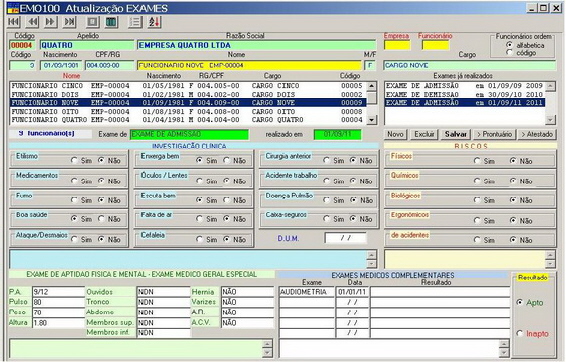
Task: Click the yellow Empresa input field
Action: tap(397, 45)
